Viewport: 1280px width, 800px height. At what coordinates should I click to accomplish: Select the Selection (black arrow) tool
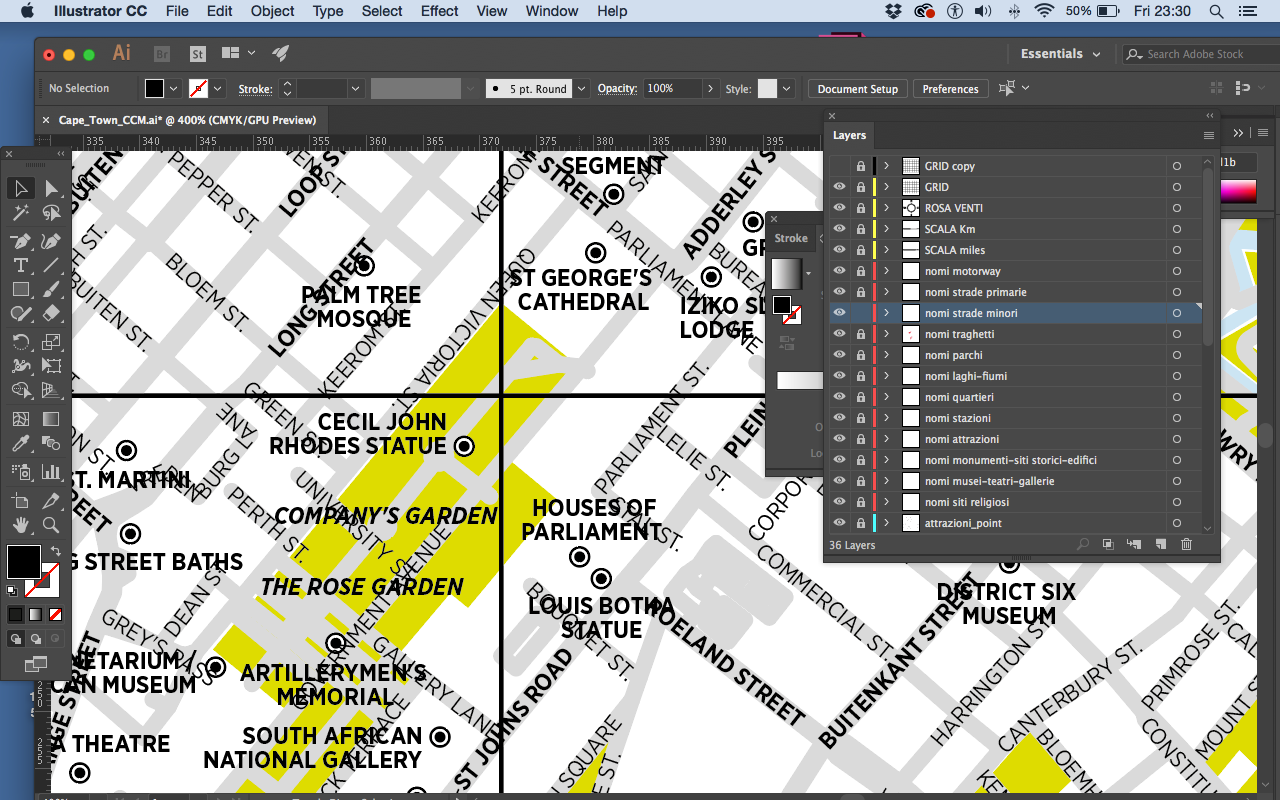(20, 188)
